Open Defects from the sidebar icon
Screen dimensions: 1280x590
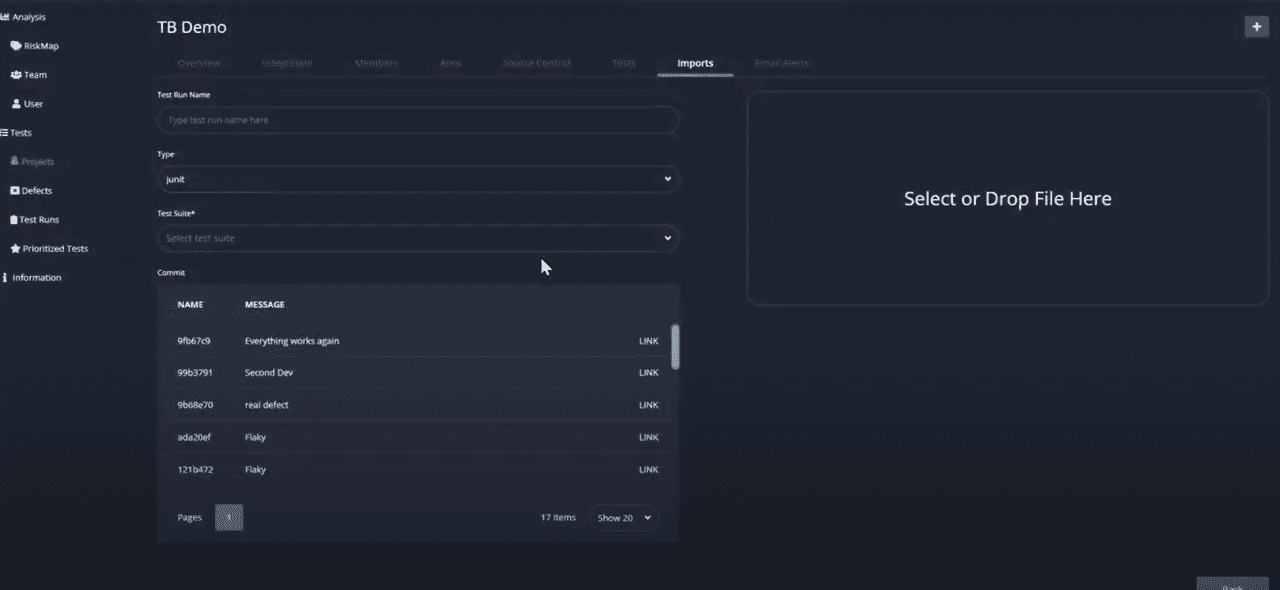[x=14, y=191]
